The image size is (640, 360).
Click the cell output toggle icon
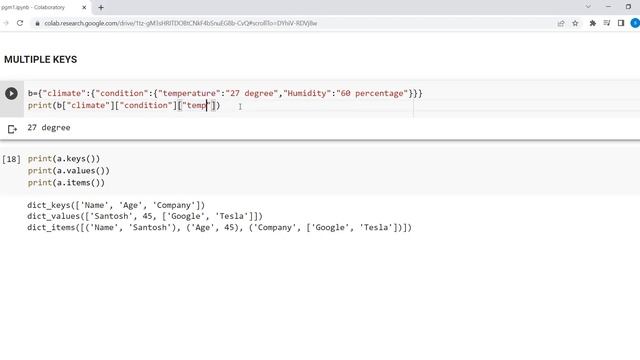tap(12, 129)
